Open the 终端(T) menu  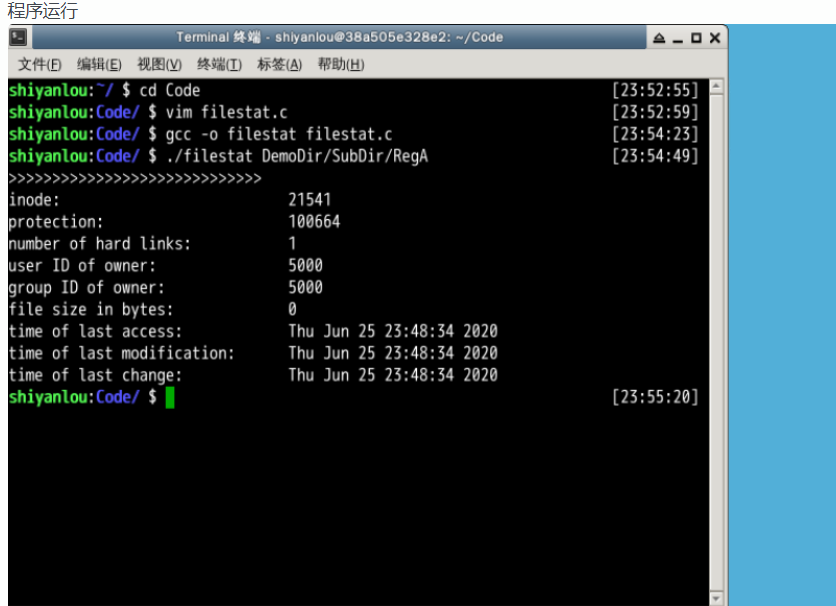[x=219, y=64]
